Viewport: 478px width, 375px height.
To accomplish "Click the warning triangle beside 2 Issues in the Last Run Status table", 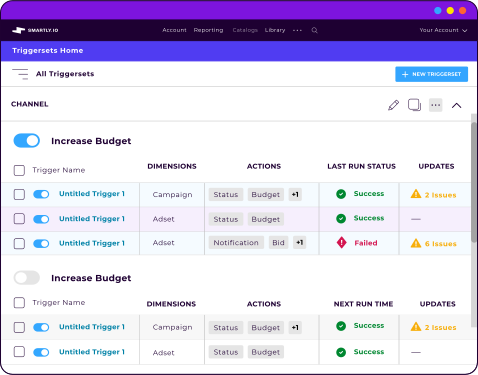I will [x=416, y=194].
